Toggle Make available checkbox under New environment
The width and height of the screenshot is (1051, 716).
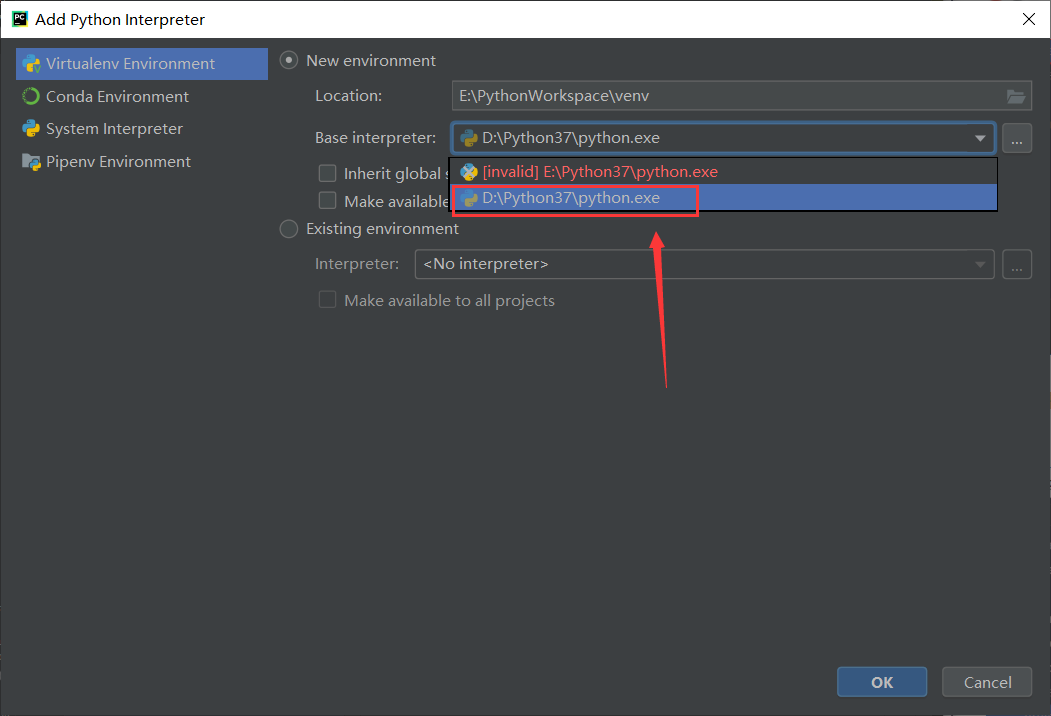coord(327,200)
